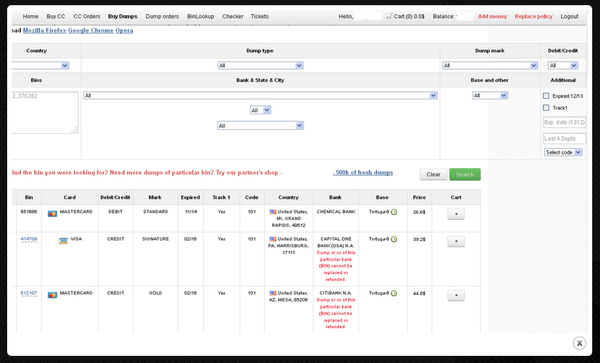Focus the Bins text area
Image resolution: width=600 pixels, height=363 pixels.
tap(45, 112)
